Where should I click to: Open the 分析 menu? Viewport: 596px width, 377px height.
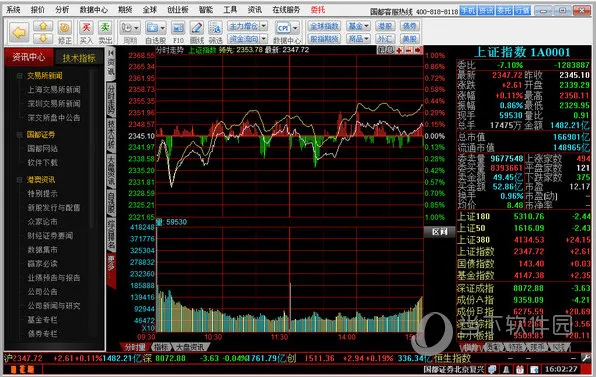(62, 10)
